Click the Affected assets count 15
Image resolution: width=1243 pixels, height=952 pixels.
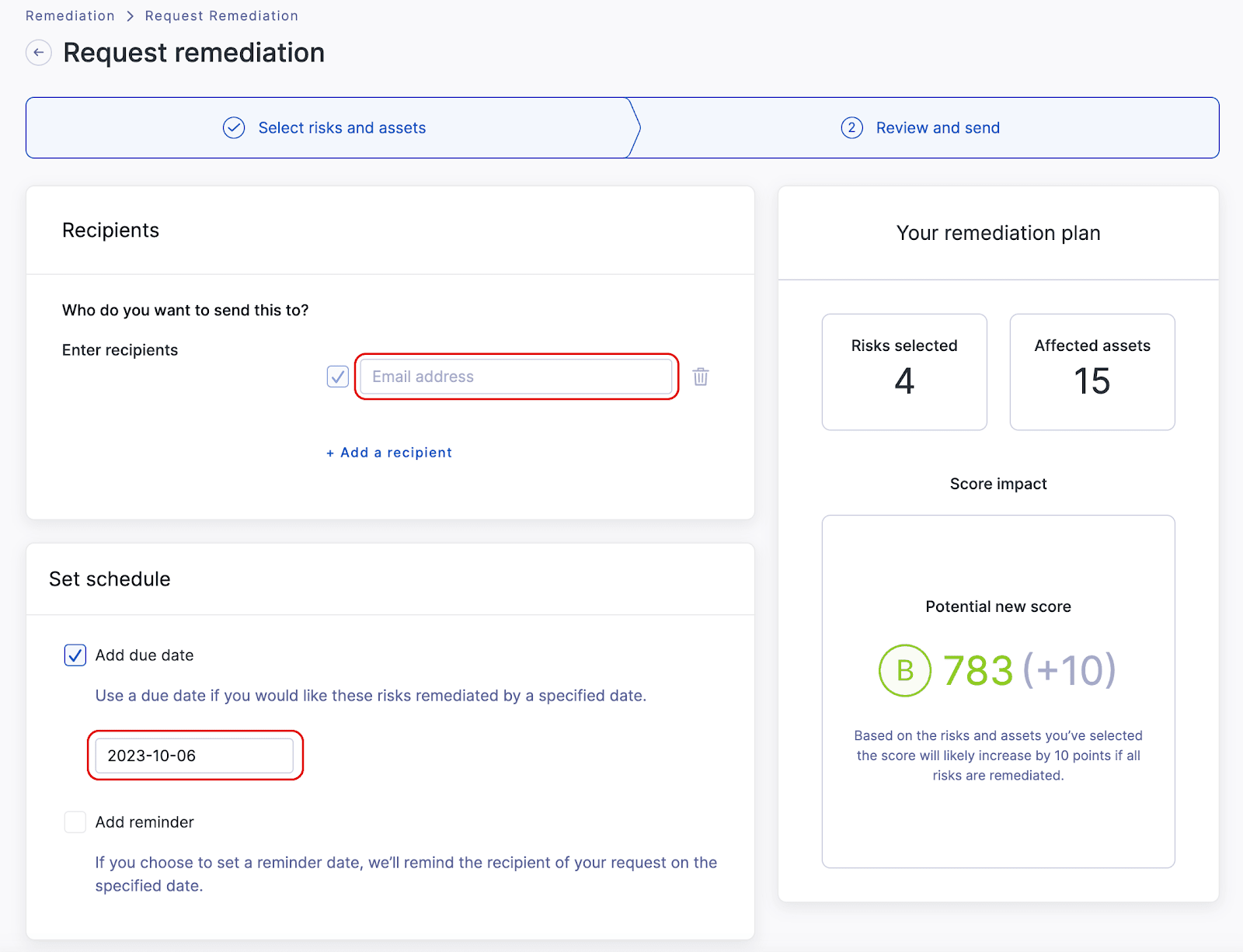point(1092,381)
